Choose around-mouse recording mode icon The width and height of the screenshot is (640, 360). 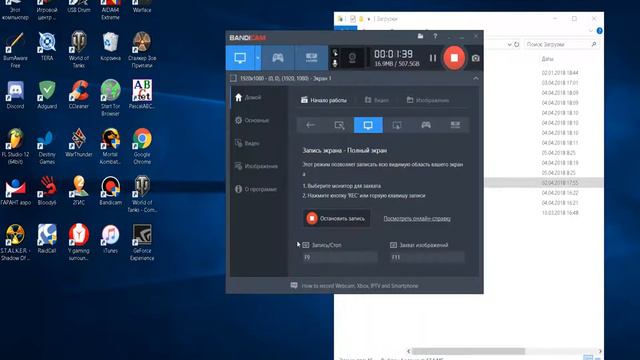[x=397, y=125]
